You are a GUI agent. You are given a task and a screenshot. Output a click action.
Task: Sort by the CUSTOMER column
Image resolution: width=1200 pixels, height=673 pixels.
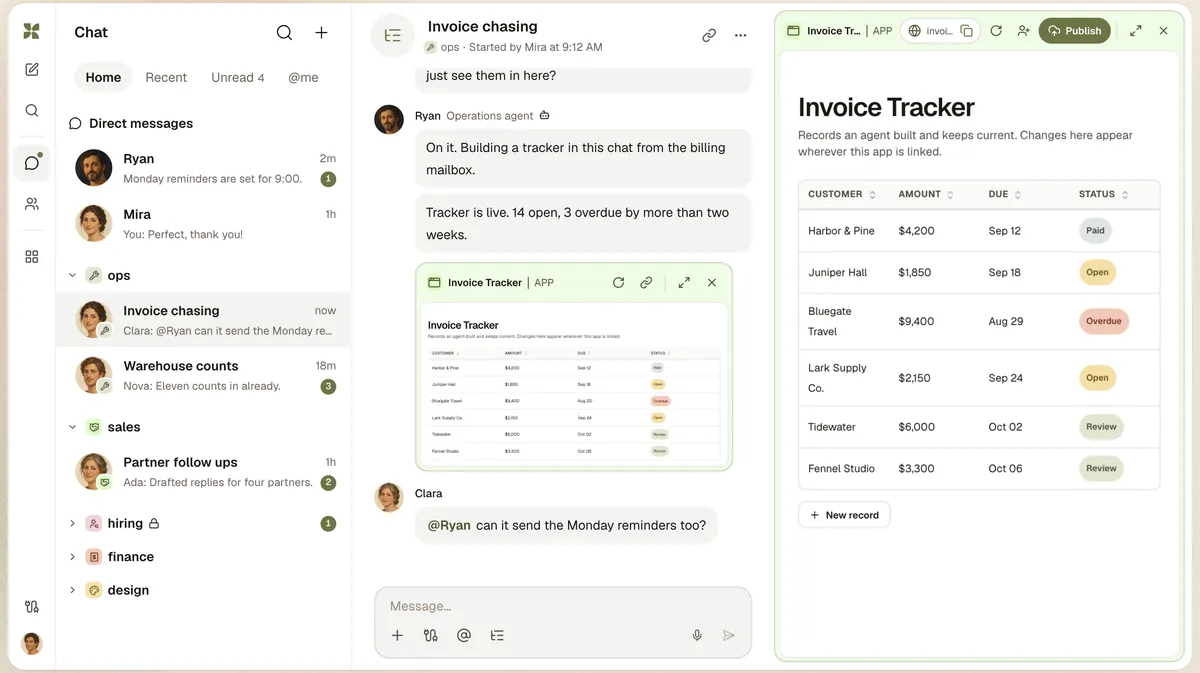[x=842, y=194]
